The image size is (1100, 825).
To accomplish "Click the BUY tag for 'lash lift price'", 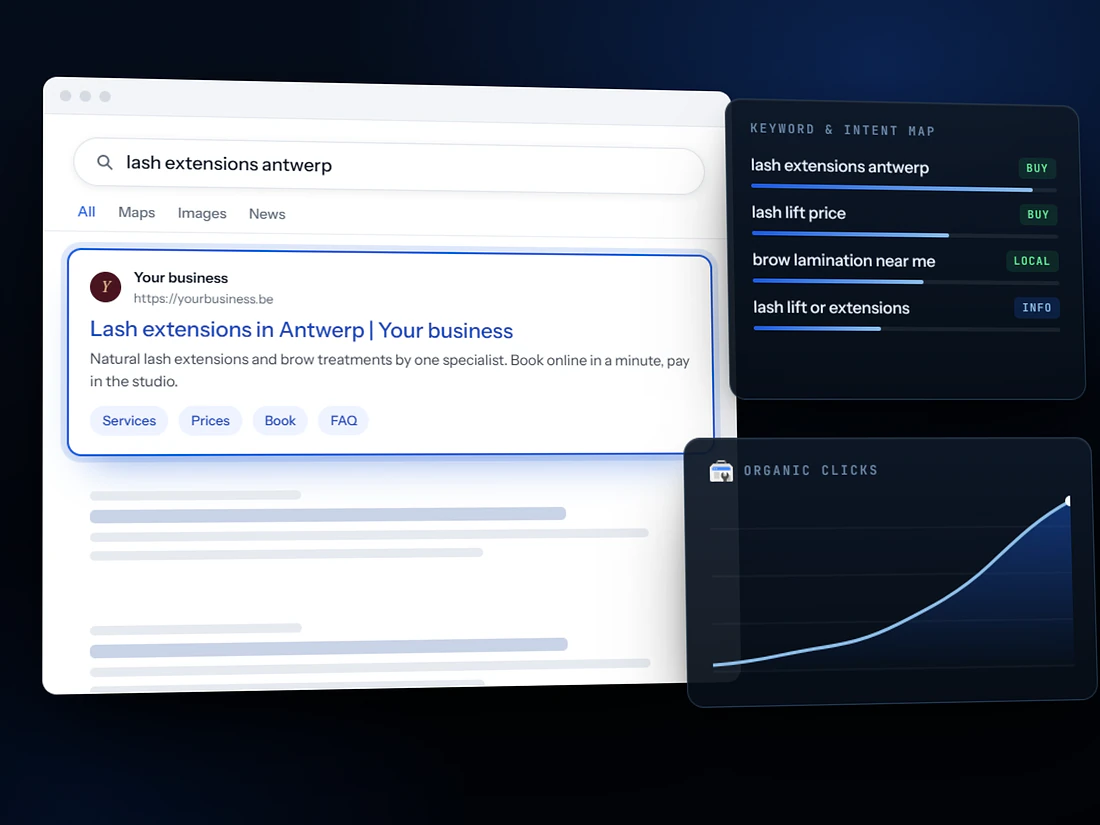I will [x=1038, y=215].
